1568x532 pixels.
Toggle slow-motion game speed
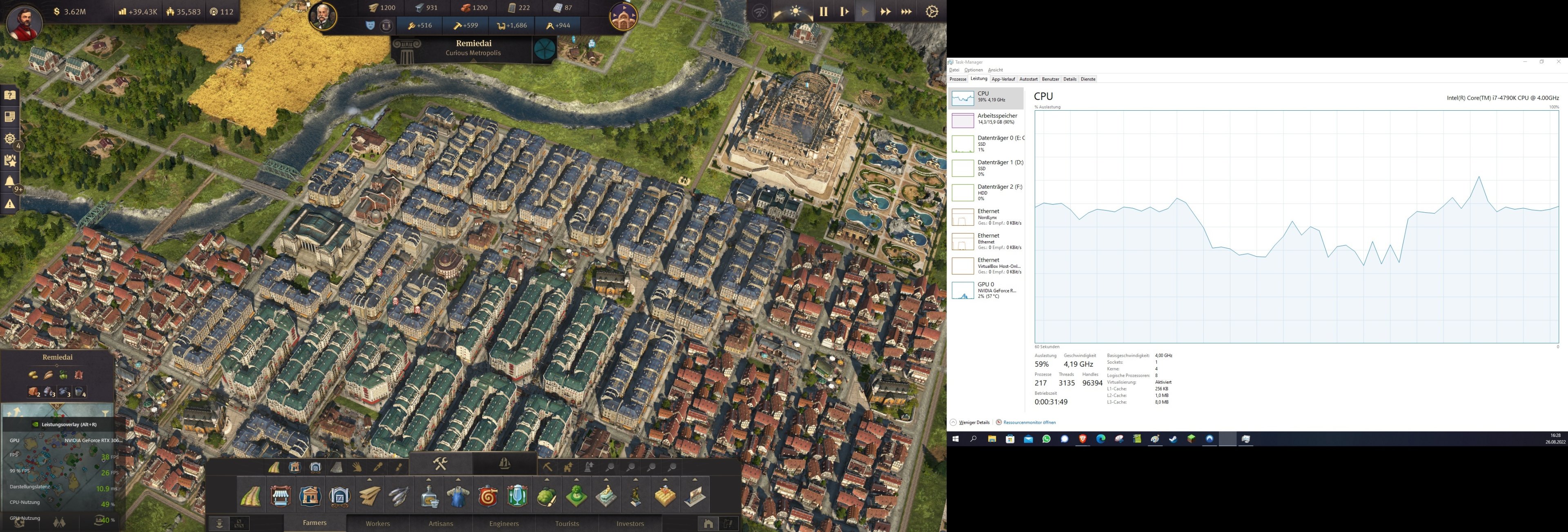point(844,11)
